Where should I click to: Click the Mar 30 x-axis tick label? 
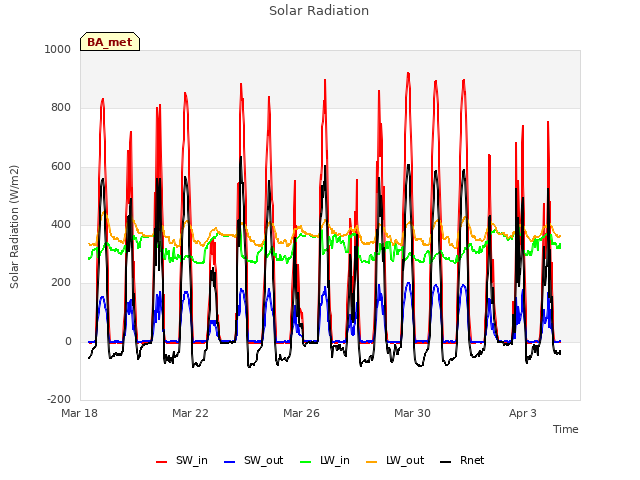click(412, 413)
